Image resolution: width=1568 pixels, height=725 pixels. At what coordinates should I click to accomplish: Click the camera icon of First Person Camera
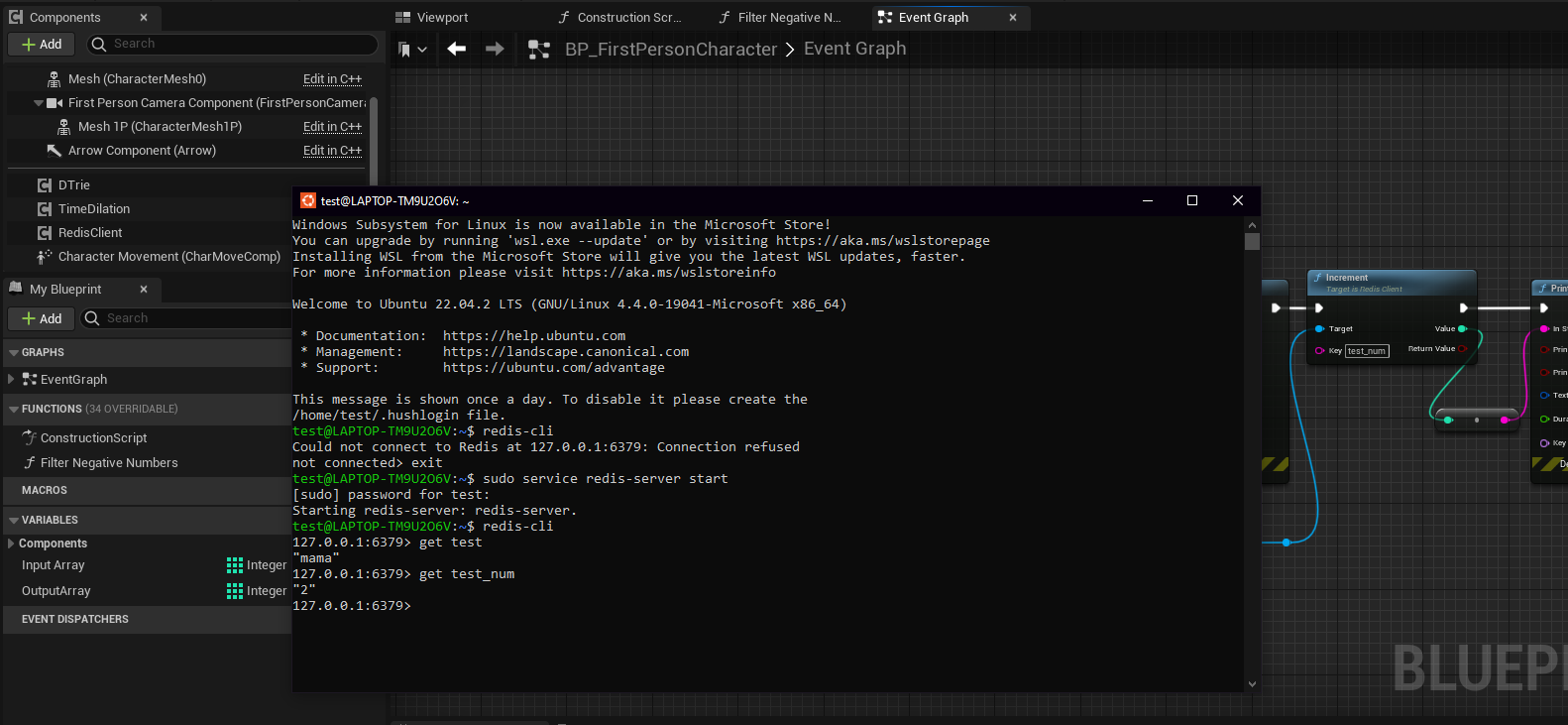coord(55,103)
